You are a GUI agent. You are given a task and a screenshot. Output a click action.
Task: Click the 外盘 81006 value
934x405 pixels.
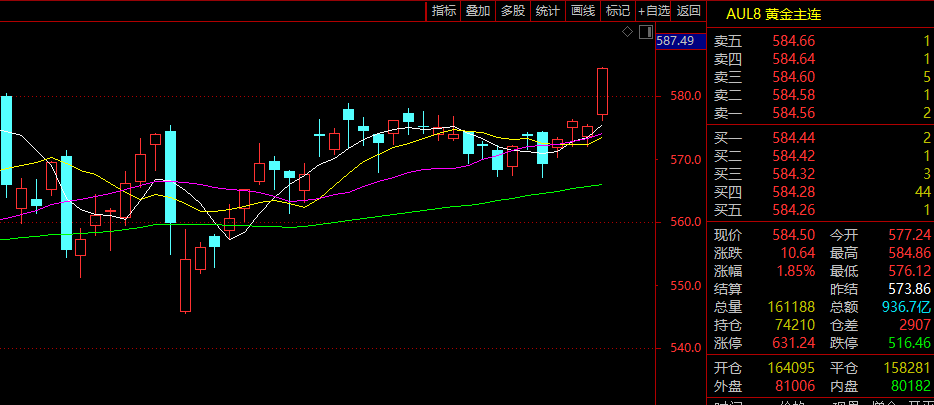[793, 387]
